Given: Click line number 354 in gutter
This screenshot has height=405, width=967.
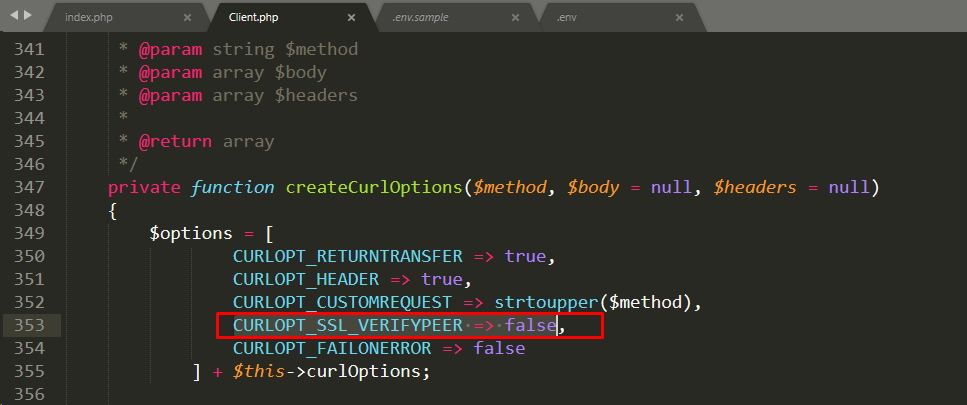Looking at the screenshot, I should 29,348.
